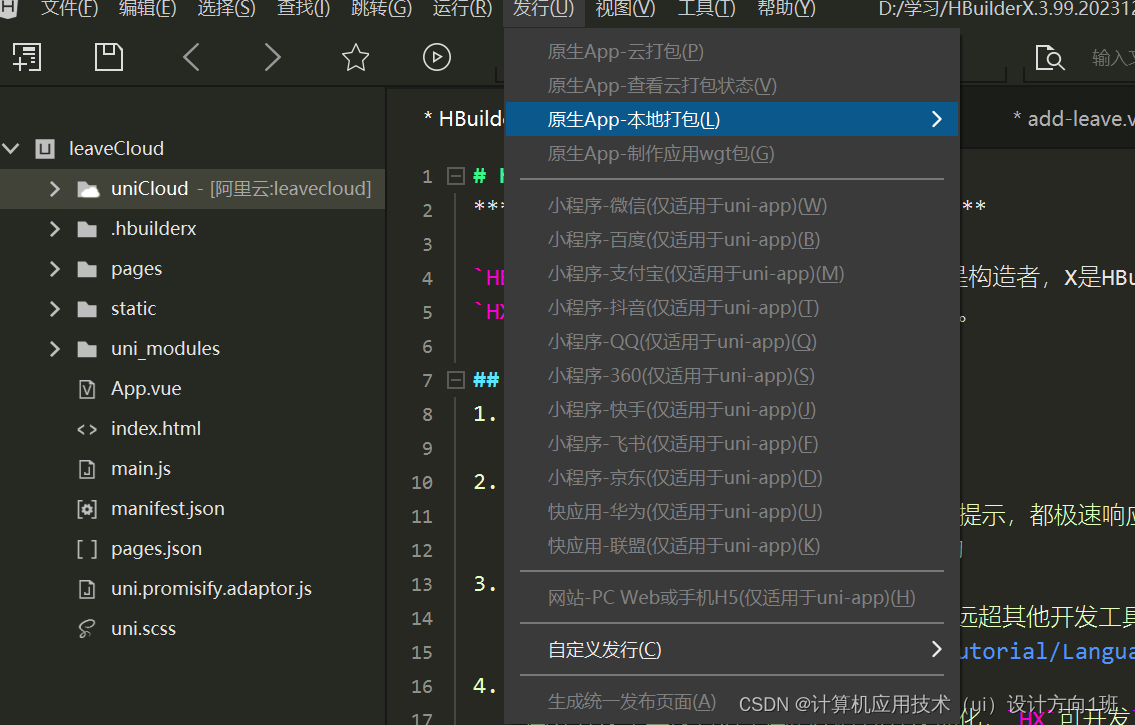Click the star (favorites) toolbar icon
This screenshot has height=725, width=1135.
[355, 57]
